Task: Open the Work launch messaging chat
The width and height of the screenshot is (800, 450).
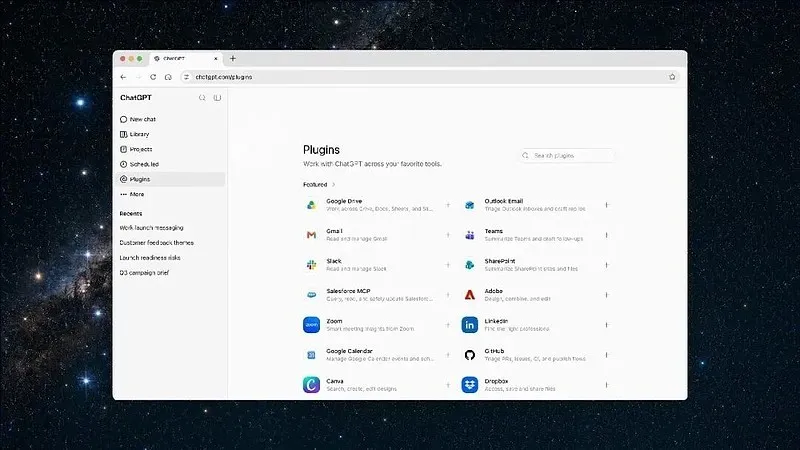Action: pyautogui.click(x=152, y=228)
